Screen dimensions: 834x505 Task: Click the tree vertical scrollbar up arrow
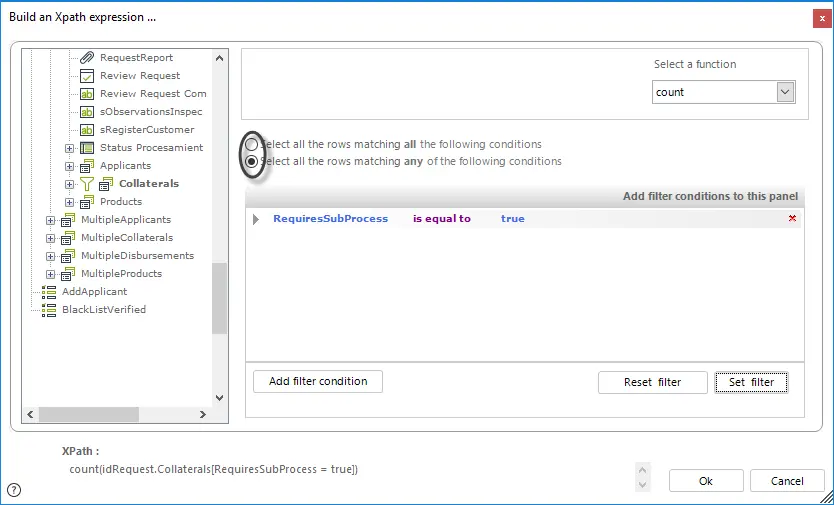pos(220,58)
